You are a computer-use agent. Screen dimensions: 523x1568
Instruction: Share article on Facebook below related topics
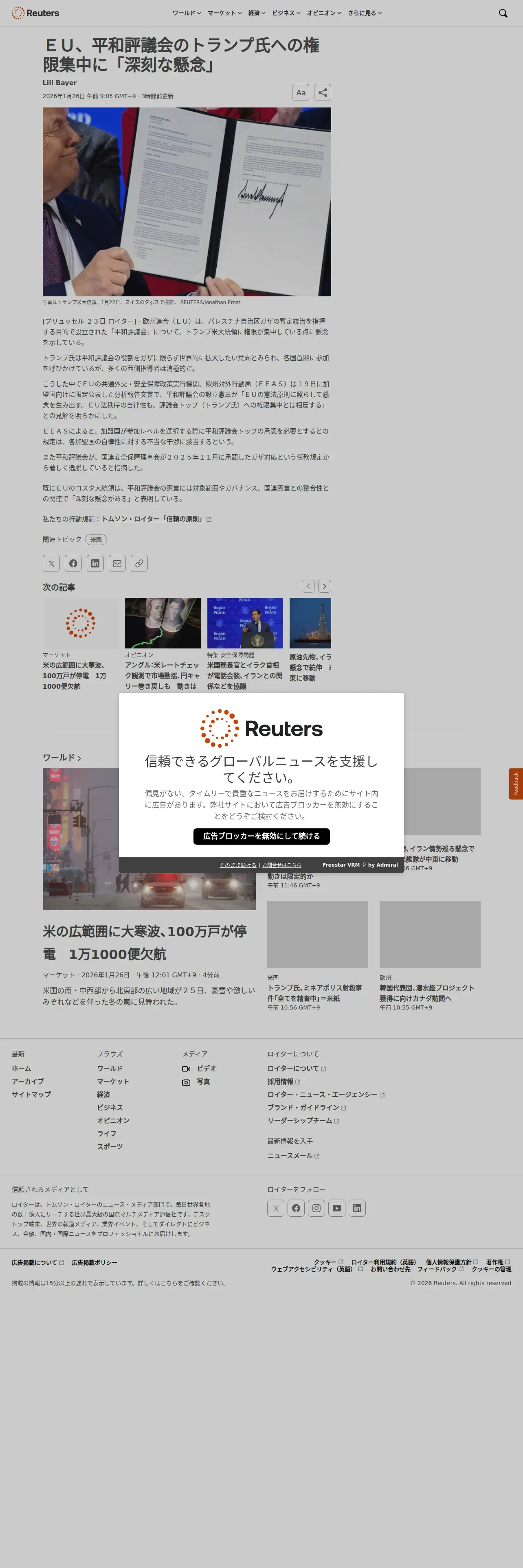pos(73,564)
